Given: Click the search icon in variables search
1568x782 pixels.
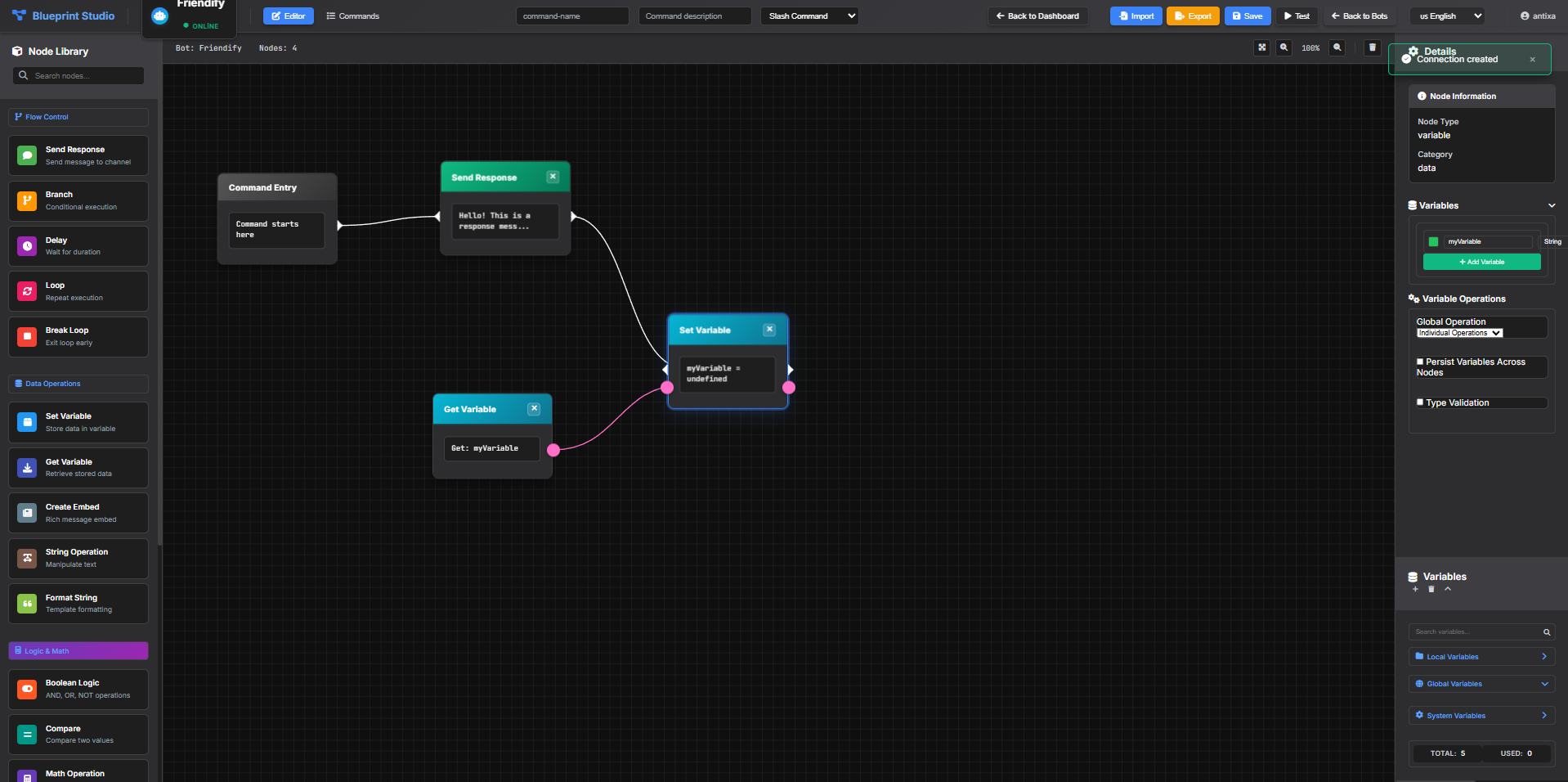Looking at the screenshot, I should tap(1547, 632).
